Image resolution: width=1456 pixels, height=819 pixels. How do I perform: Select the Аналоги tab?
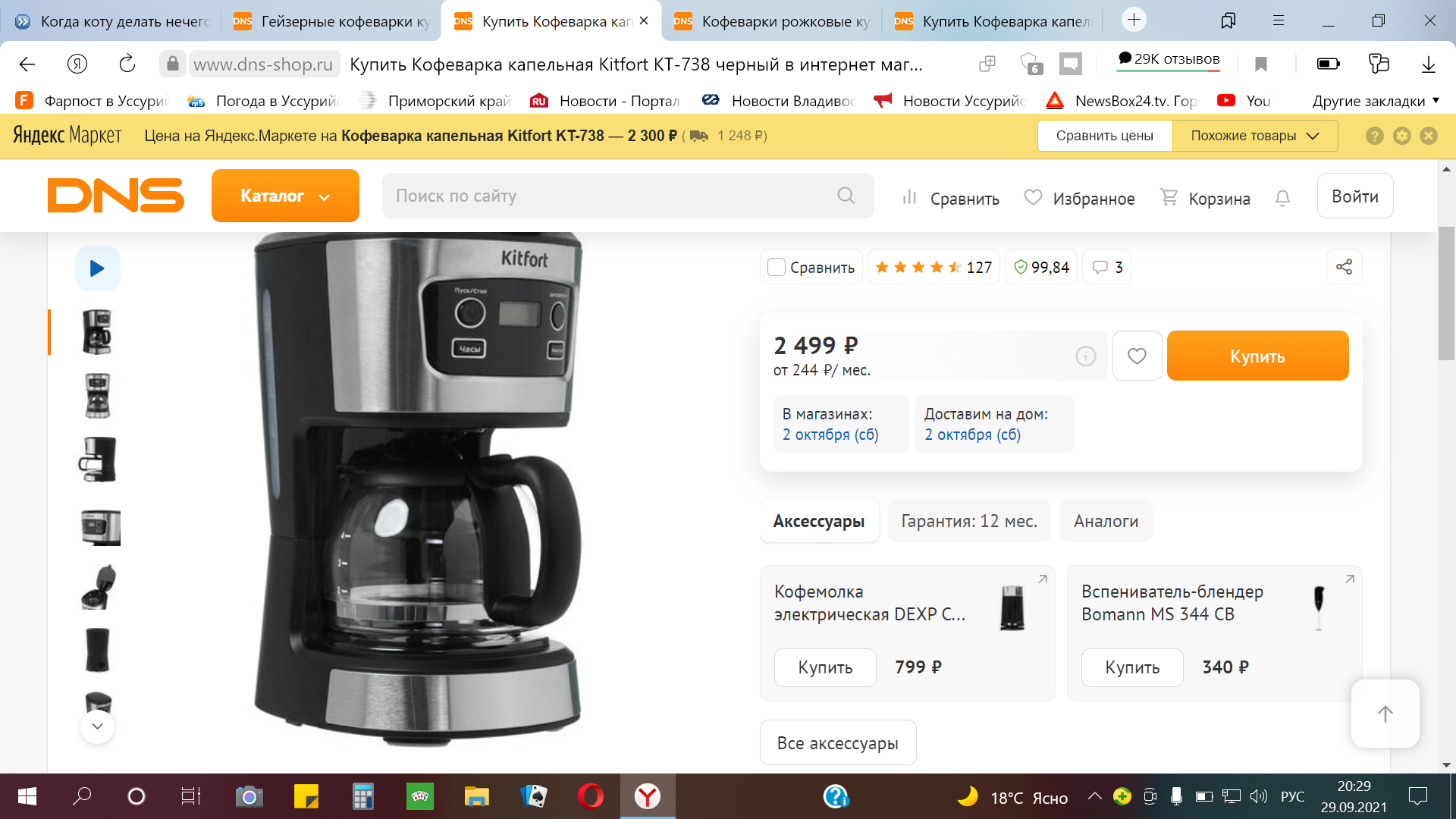pyautogui.click(x=1106, y=521)
